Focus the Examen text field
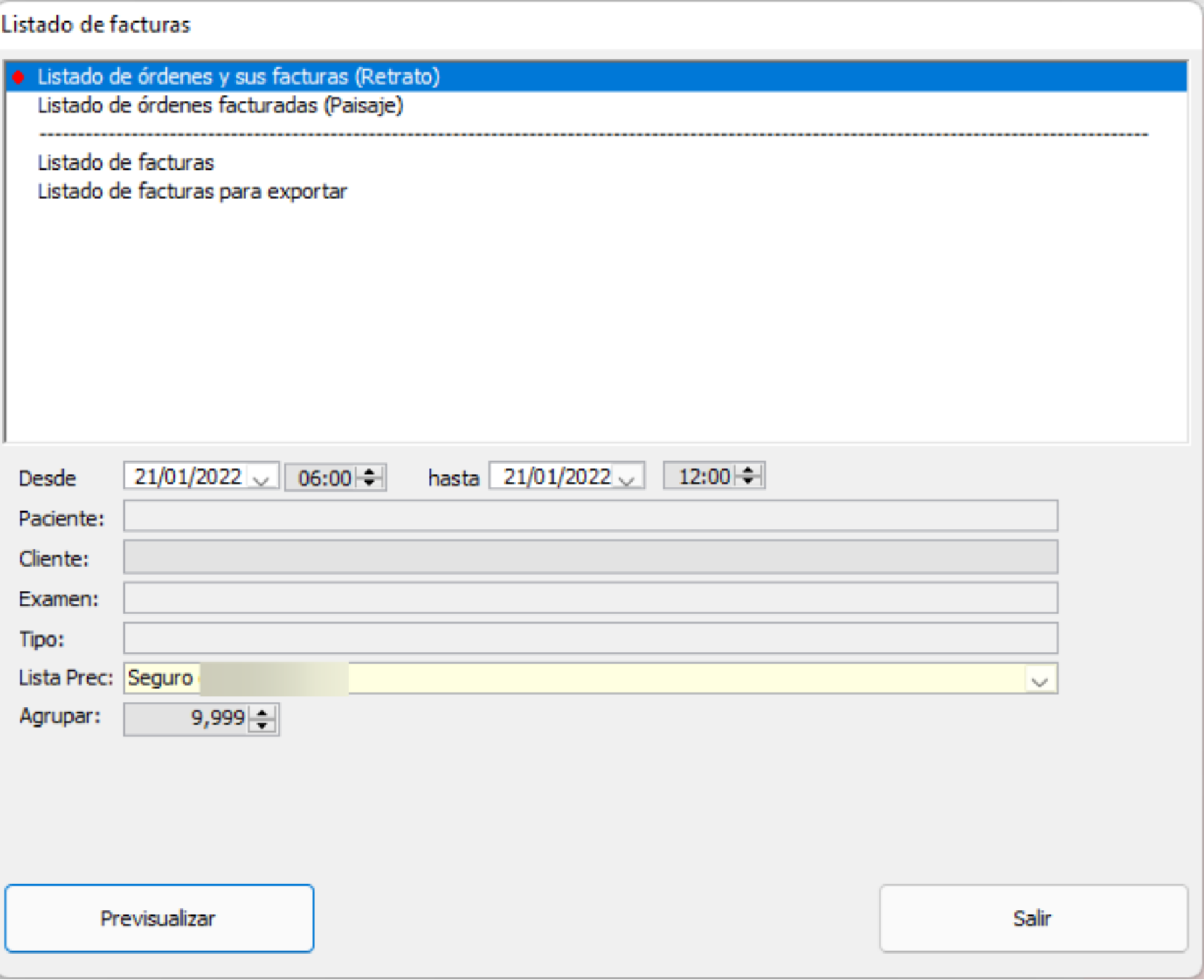The height and width of the screenshot is (980, 1204). coord(589,598)
